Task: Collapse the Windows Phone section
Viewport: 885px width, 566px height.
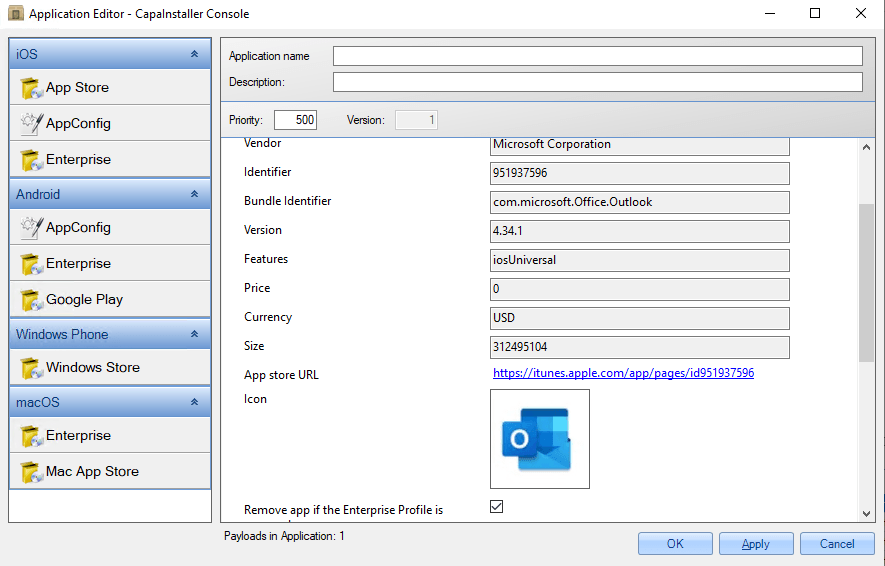Action: pos(194,334)
